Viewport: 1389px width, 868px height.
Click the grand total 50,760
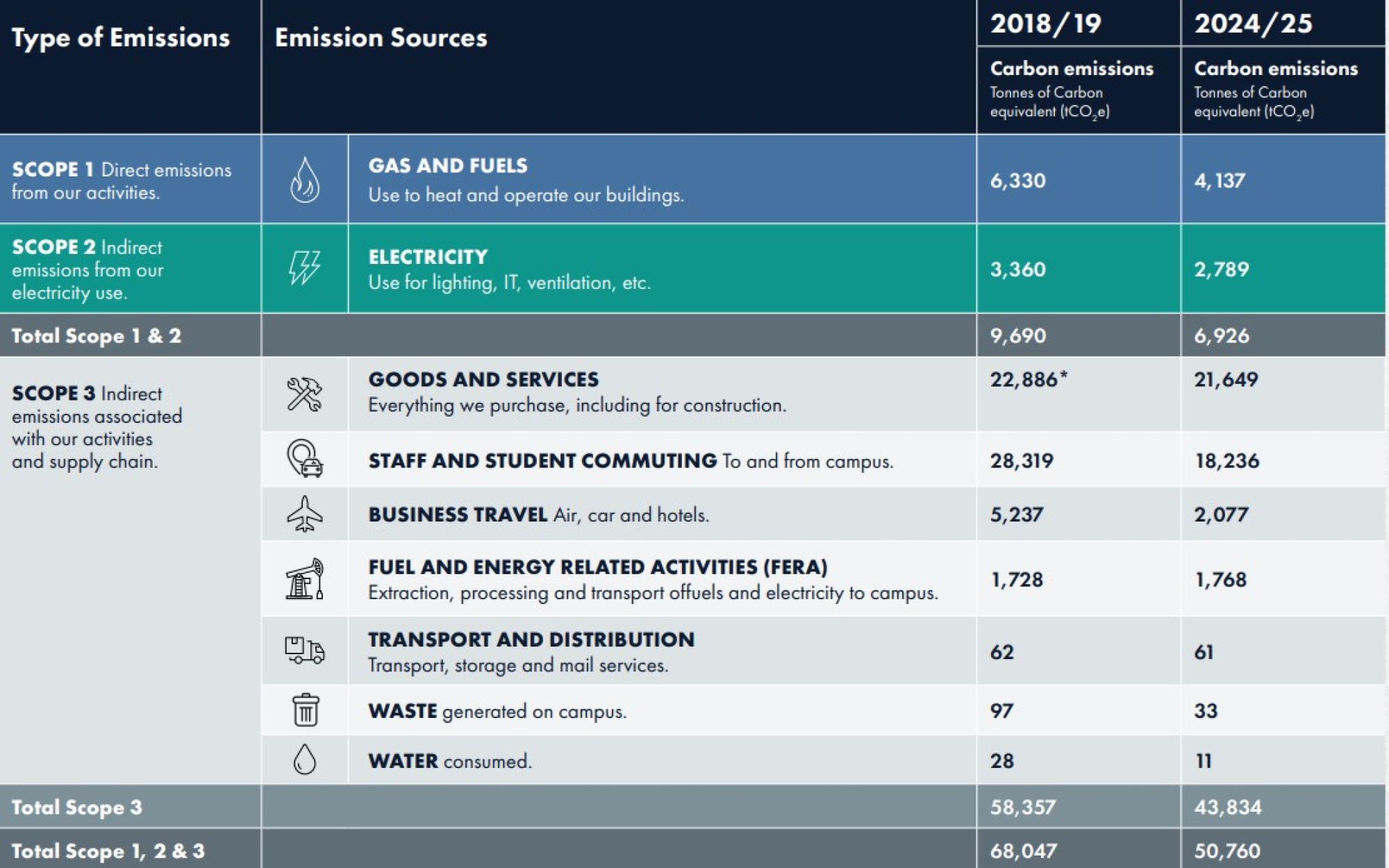coord(1227,851)
